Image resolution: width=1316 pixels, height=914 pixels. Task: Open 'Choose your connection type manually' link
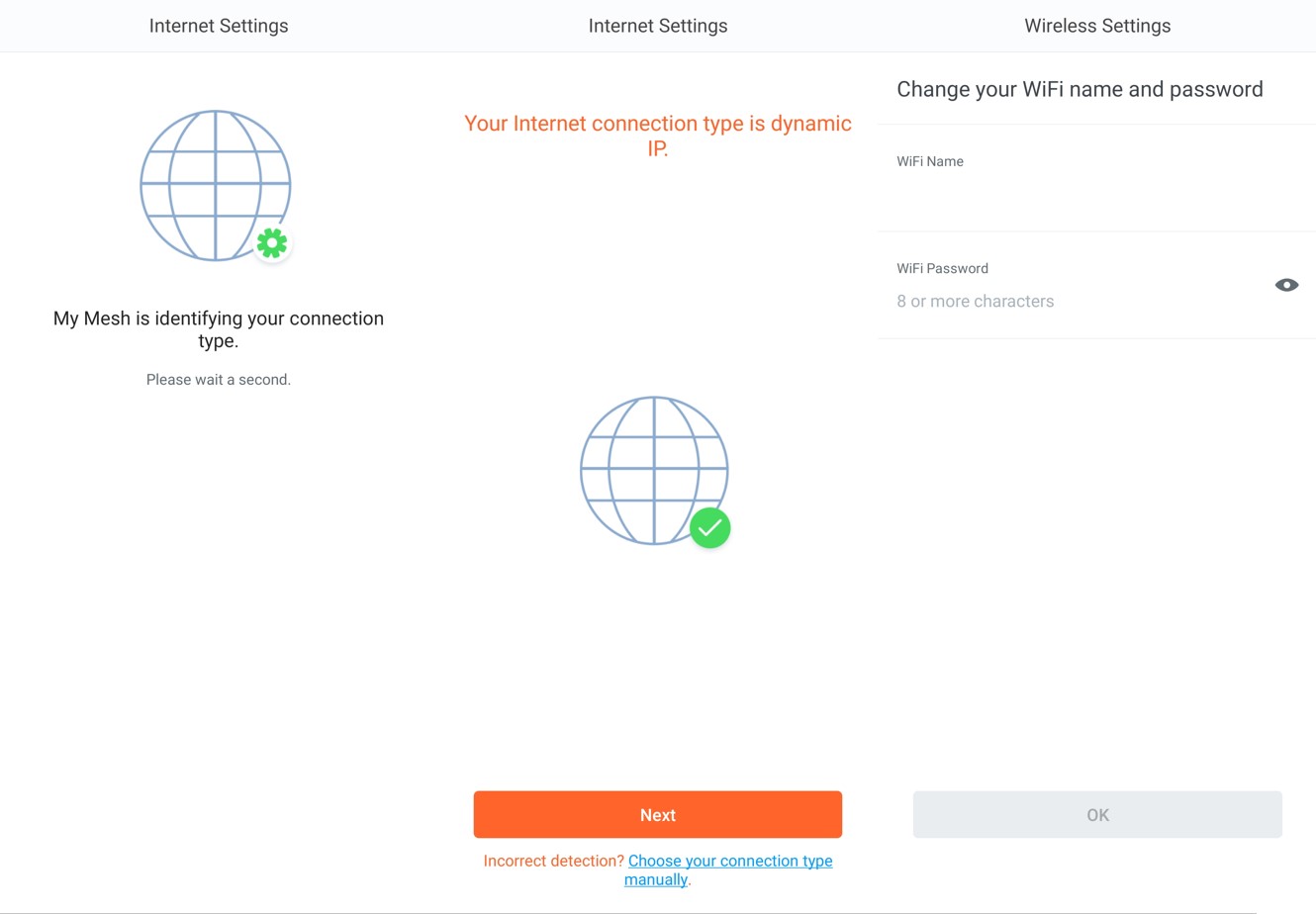728,869
